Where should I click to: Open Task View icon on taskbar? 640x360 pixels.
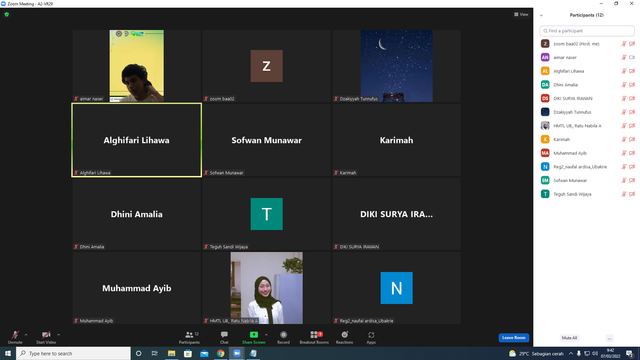point(155,353)
